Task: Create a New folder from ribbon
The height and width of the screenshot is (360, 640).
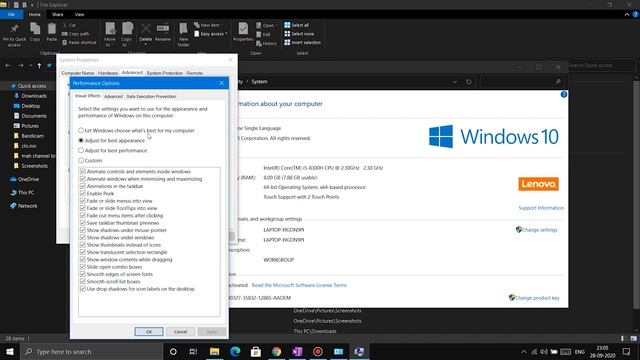Action: 184,34
